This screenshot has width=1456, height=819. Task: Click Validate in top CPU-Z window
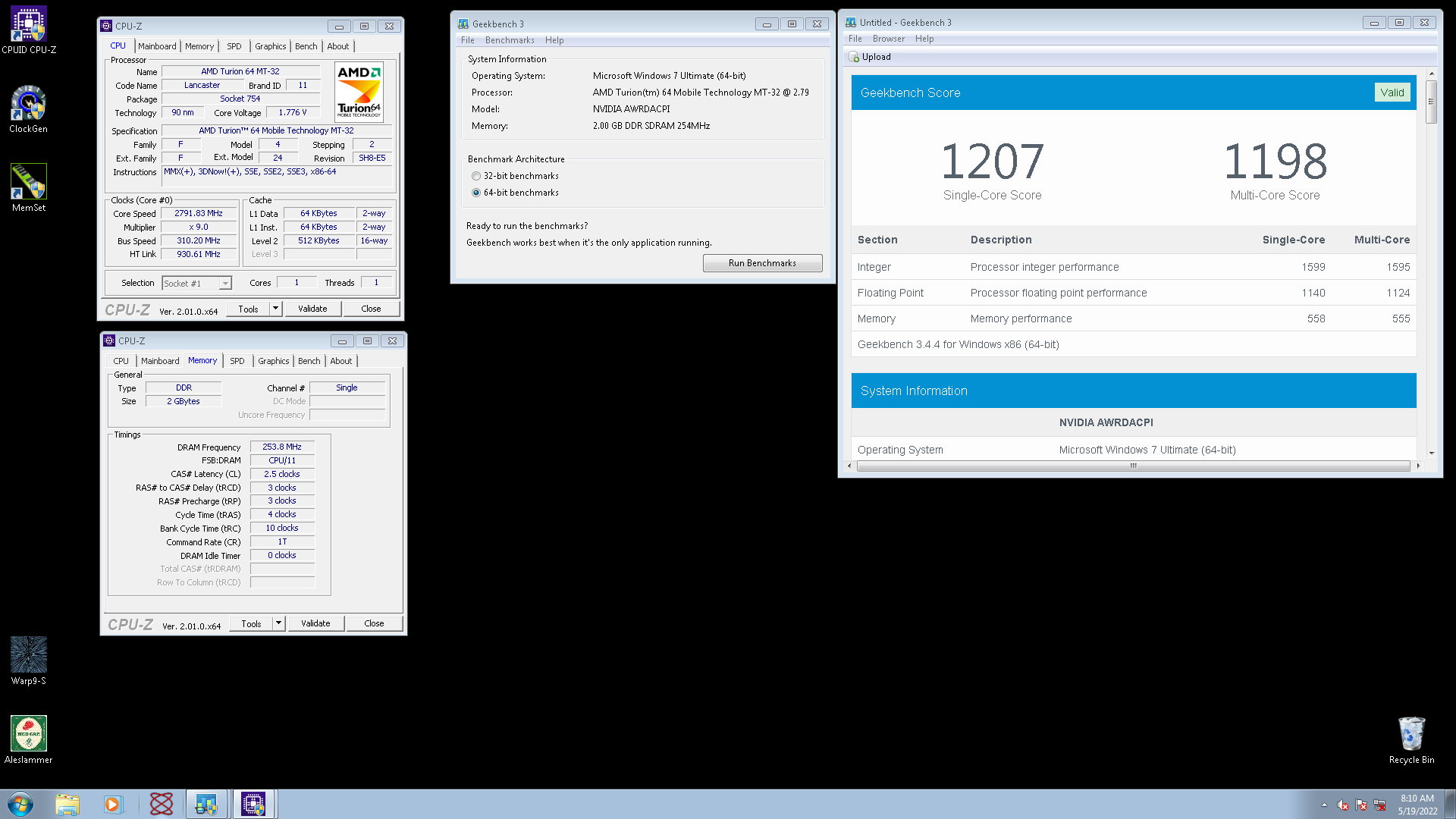(x=312, y=309)
